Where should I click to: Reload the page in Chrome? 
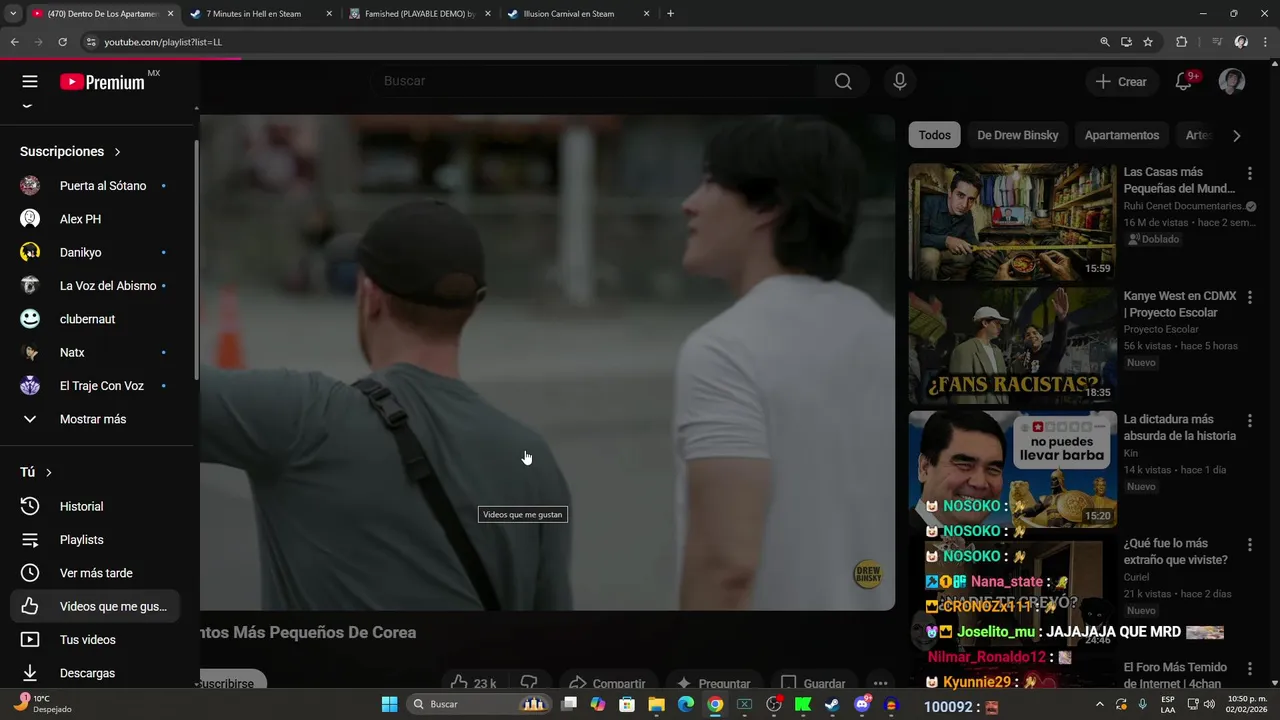pos(62,42)
